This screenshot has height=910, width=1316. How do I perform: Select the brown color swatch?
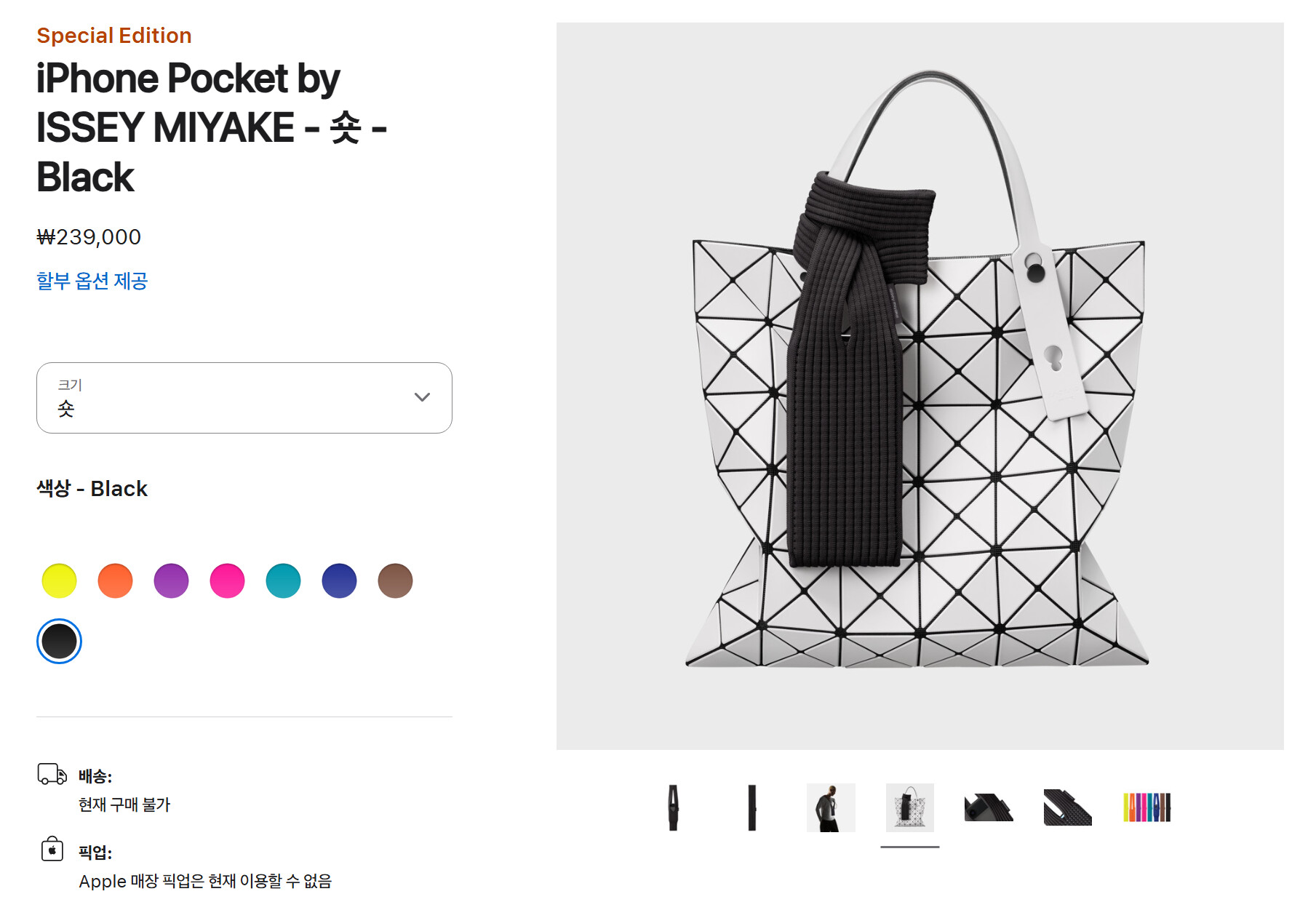coord(395,580)
